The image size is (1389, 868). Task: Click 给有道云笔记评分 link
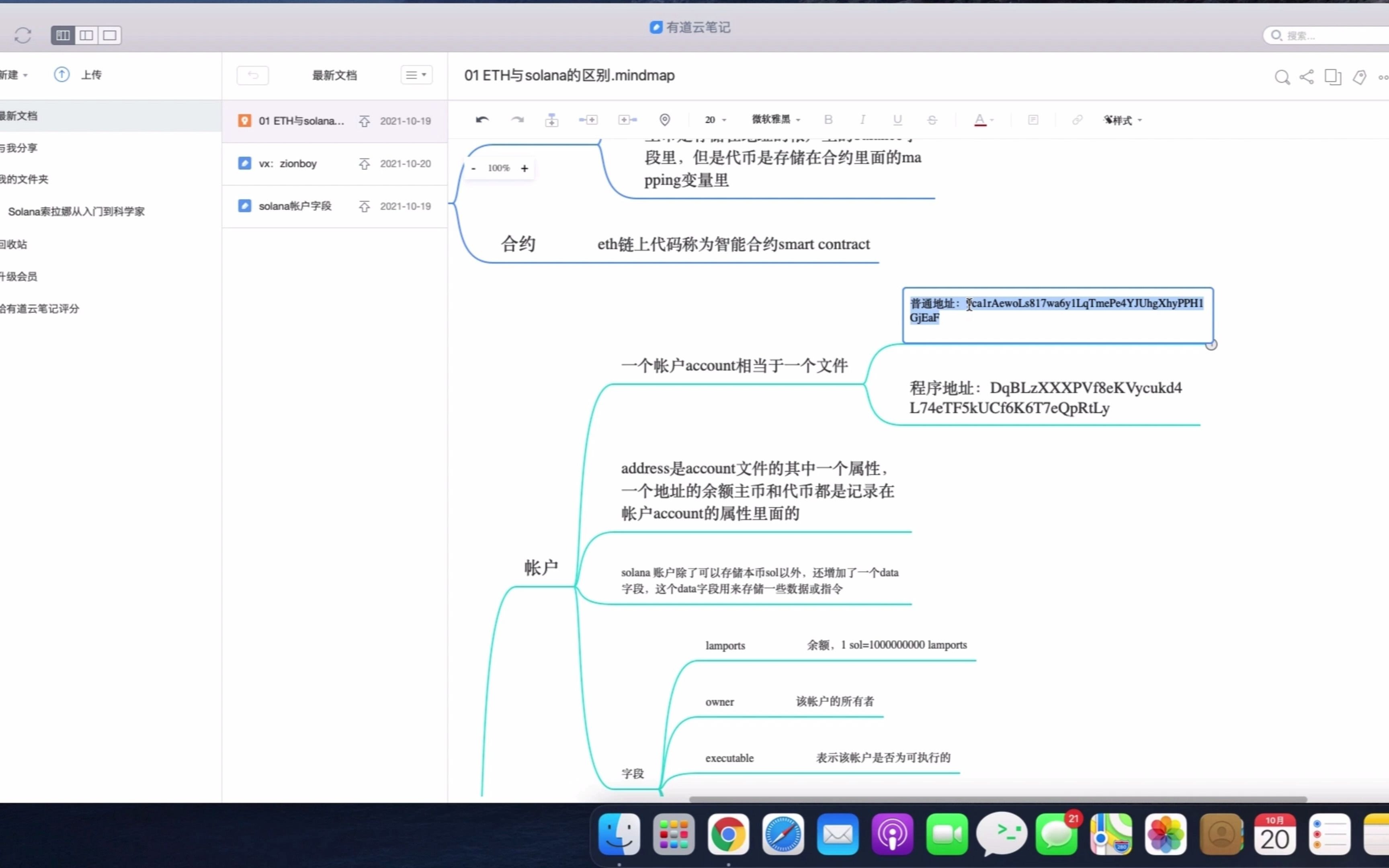[40, 309]
